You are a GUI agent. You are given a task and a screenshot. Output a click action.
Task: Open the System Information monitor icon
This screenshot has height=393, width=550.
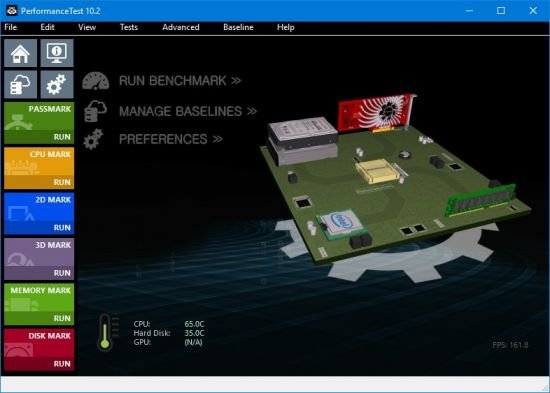(x=57, y=53)
